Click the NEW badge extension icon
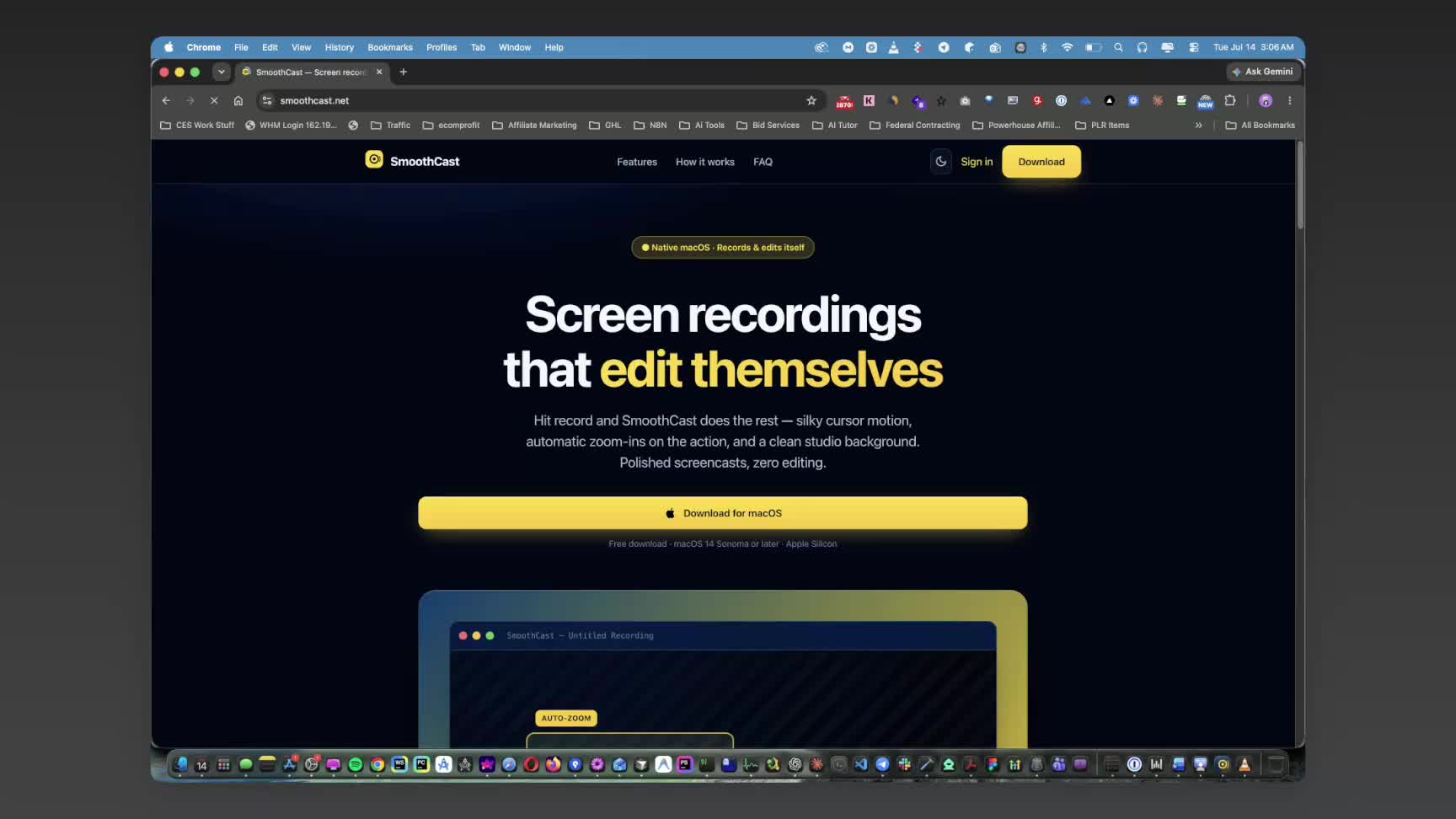 pos(1206,101)
